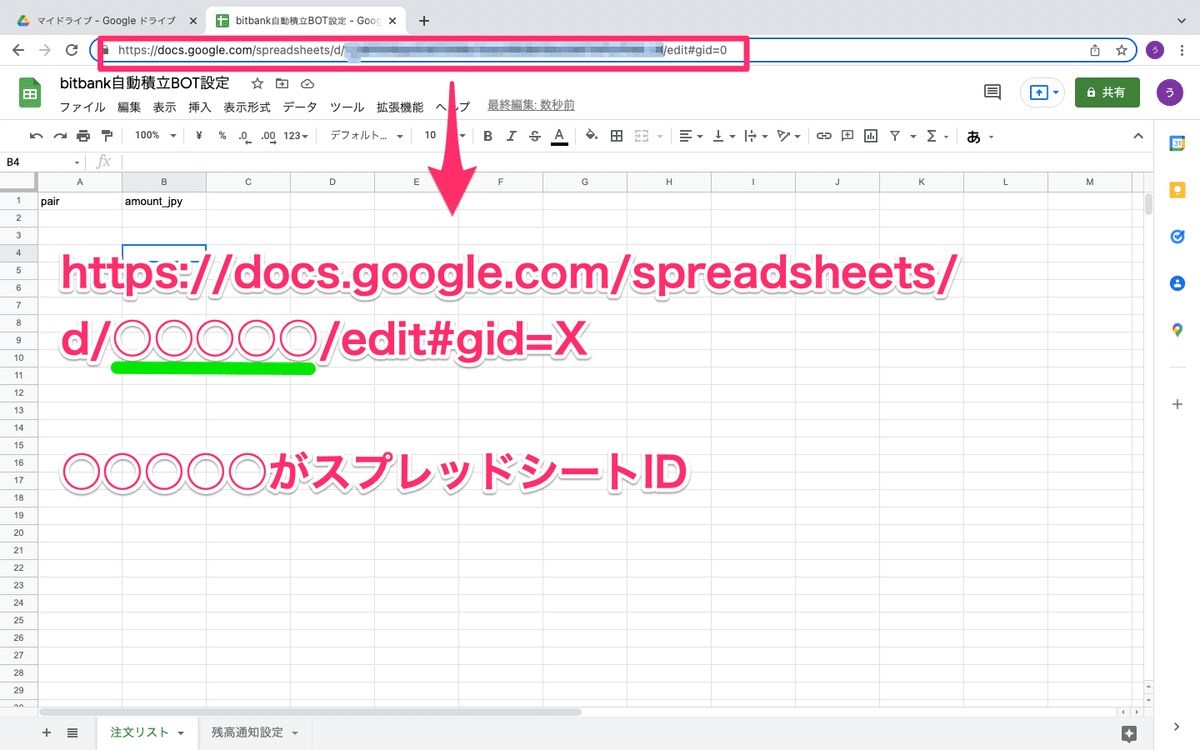Toggle bold formatting

488,136
